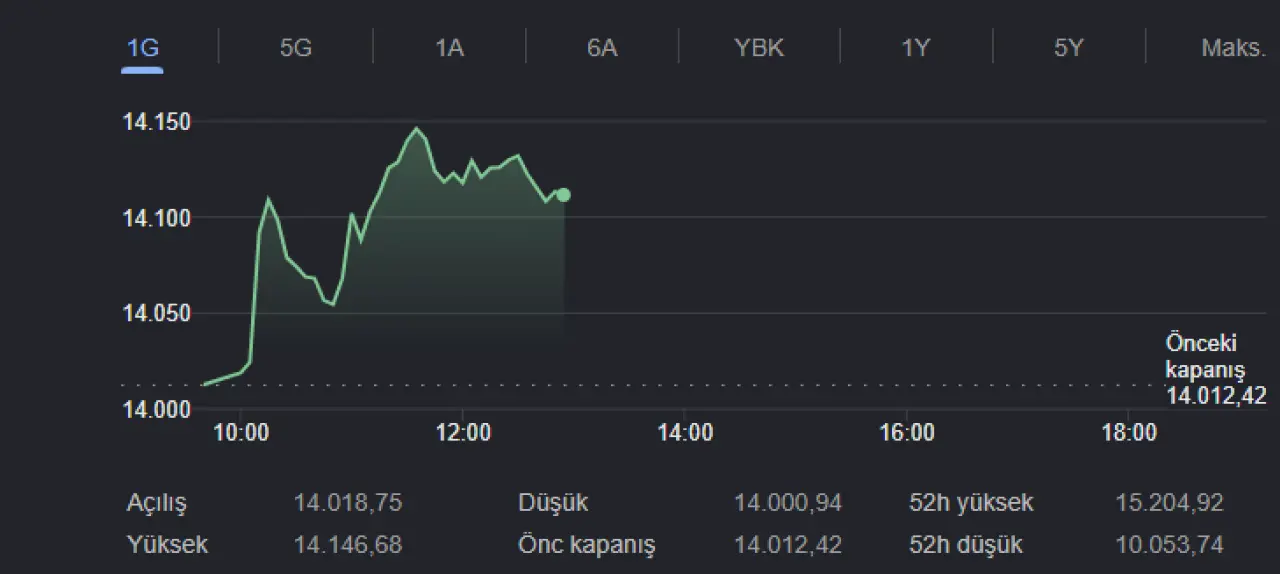Click the Düşük value 14.000,94

(x=788, y=502)
